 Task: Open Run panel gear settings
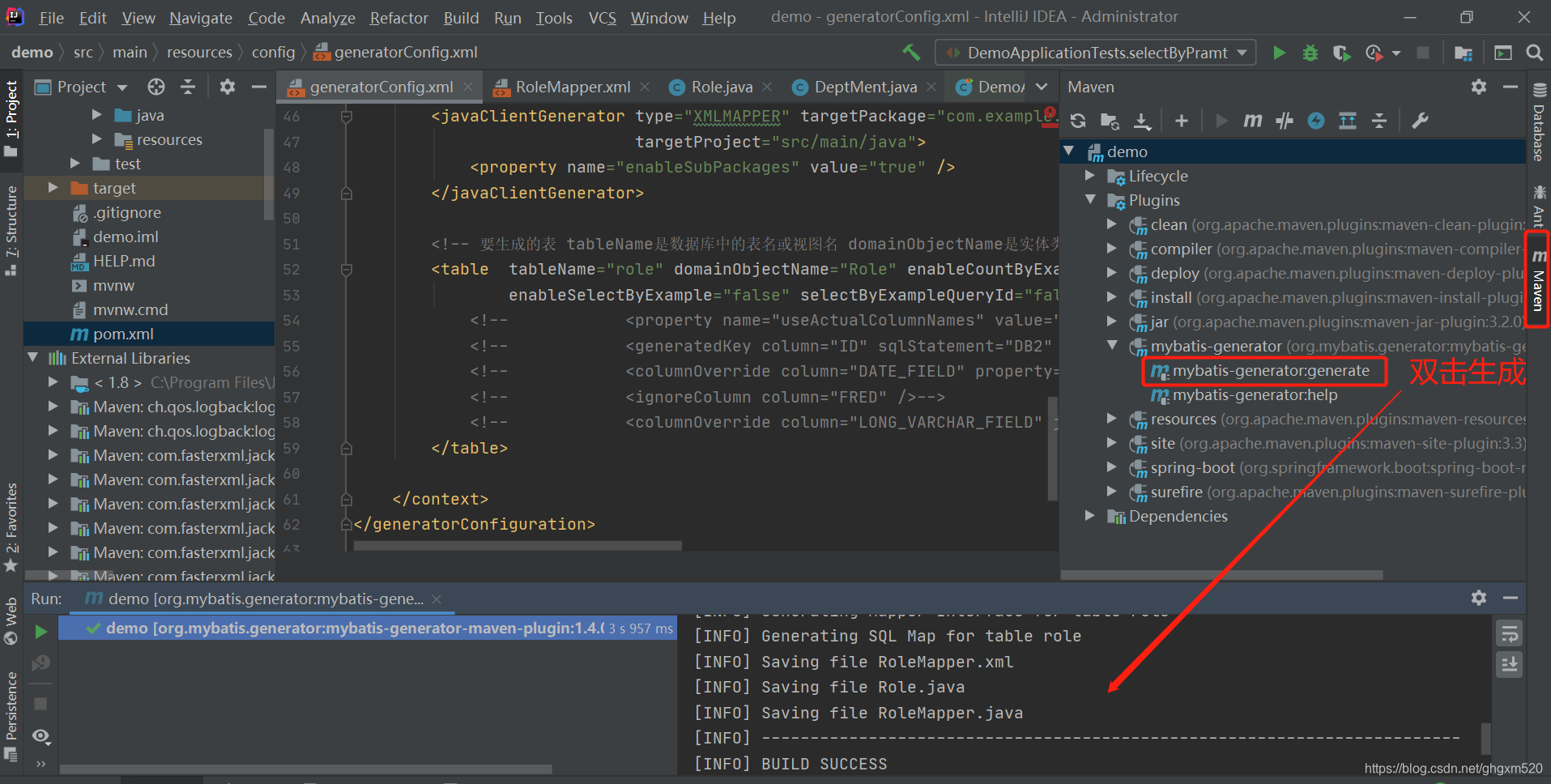coord(1479,598)
